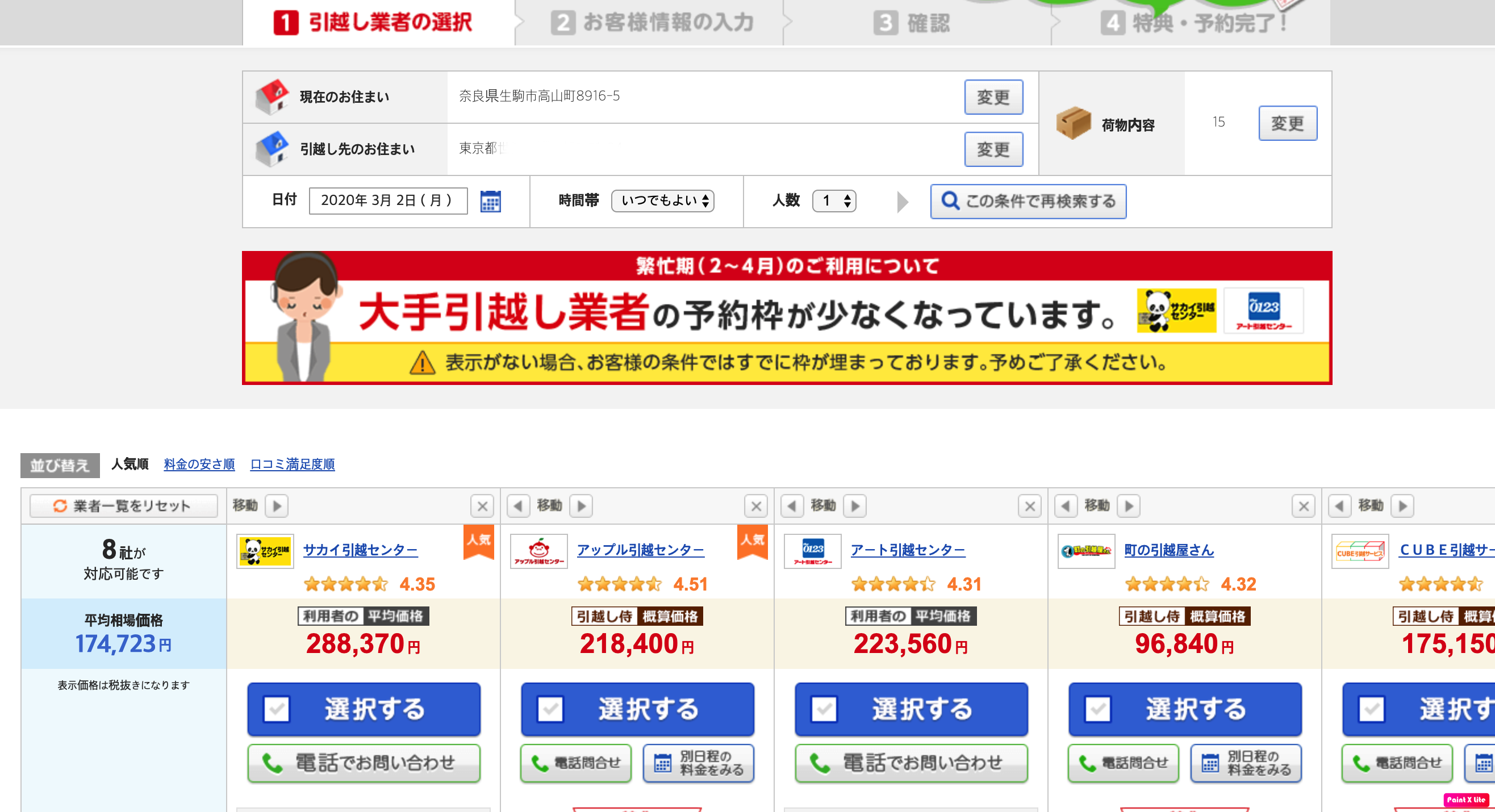Check the select box for Sakai moving center
Image resolution: width=1495 pixels, height=812 pixels.
(x=276, y=709)
